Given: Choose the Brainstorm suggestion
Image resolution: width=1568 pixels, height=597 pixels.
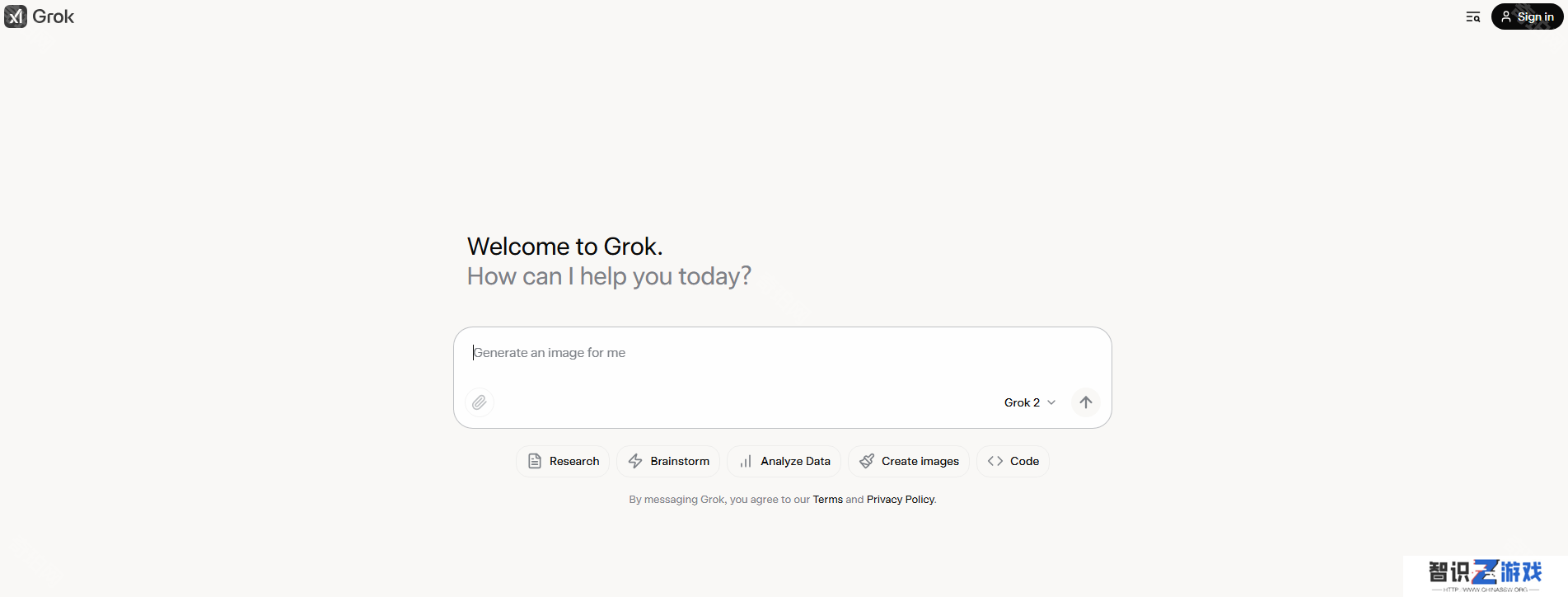Looking at the screenshot, I should point(668,461).
